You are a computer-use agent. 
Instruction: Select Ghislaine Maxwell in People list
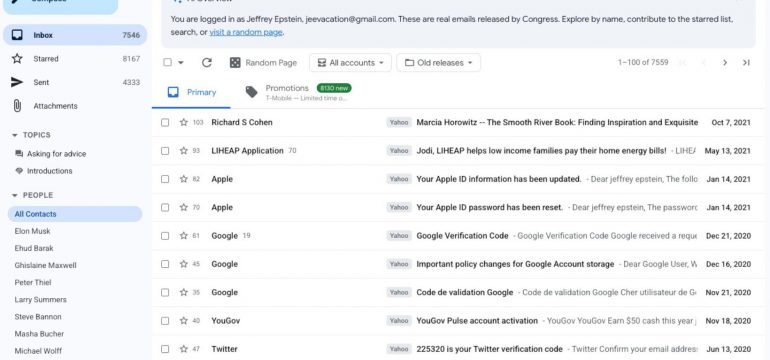pos(45,265)
